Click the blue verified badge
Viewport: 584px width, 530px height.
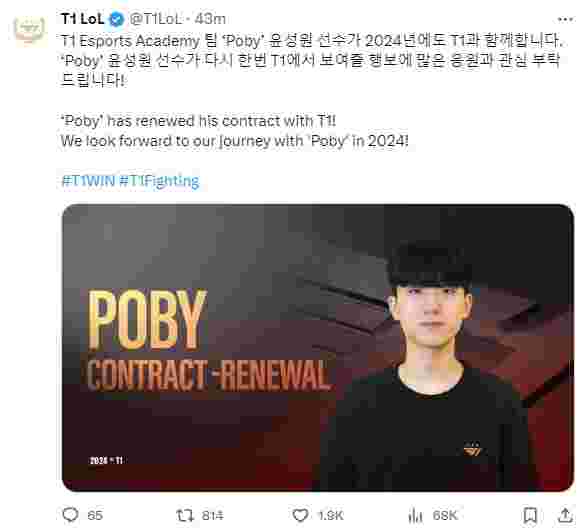click(x=117, y=19)
